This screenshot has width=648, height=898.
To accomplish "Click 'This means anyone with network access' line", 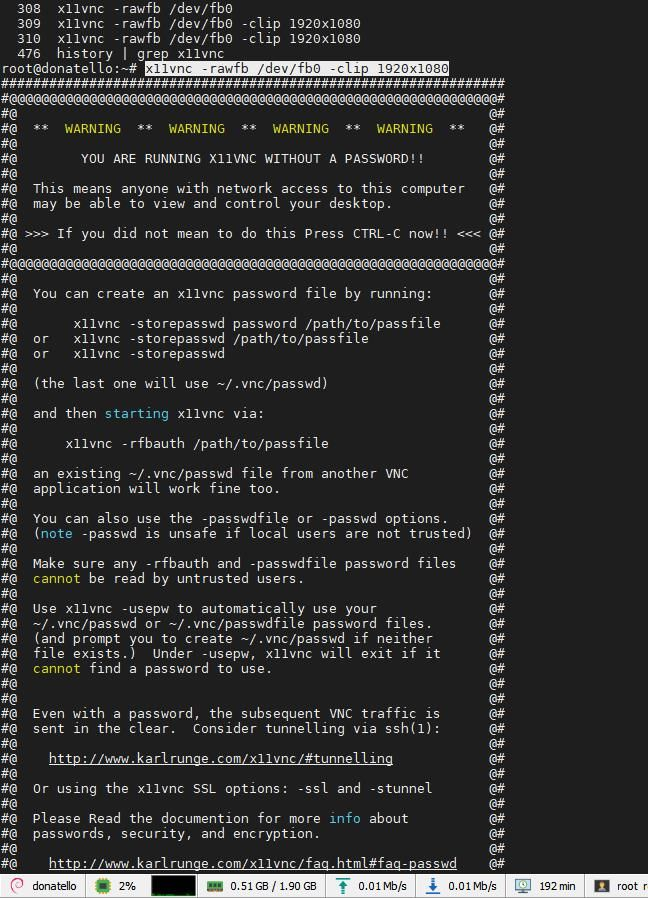I will click(x=249, y=188).
